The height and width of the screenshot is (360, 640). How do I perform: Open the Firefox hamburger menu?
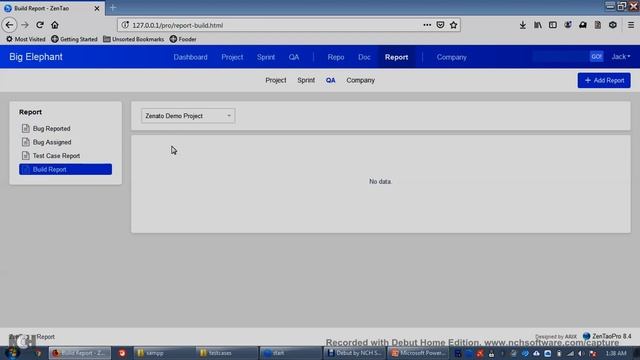coord(631,25)
